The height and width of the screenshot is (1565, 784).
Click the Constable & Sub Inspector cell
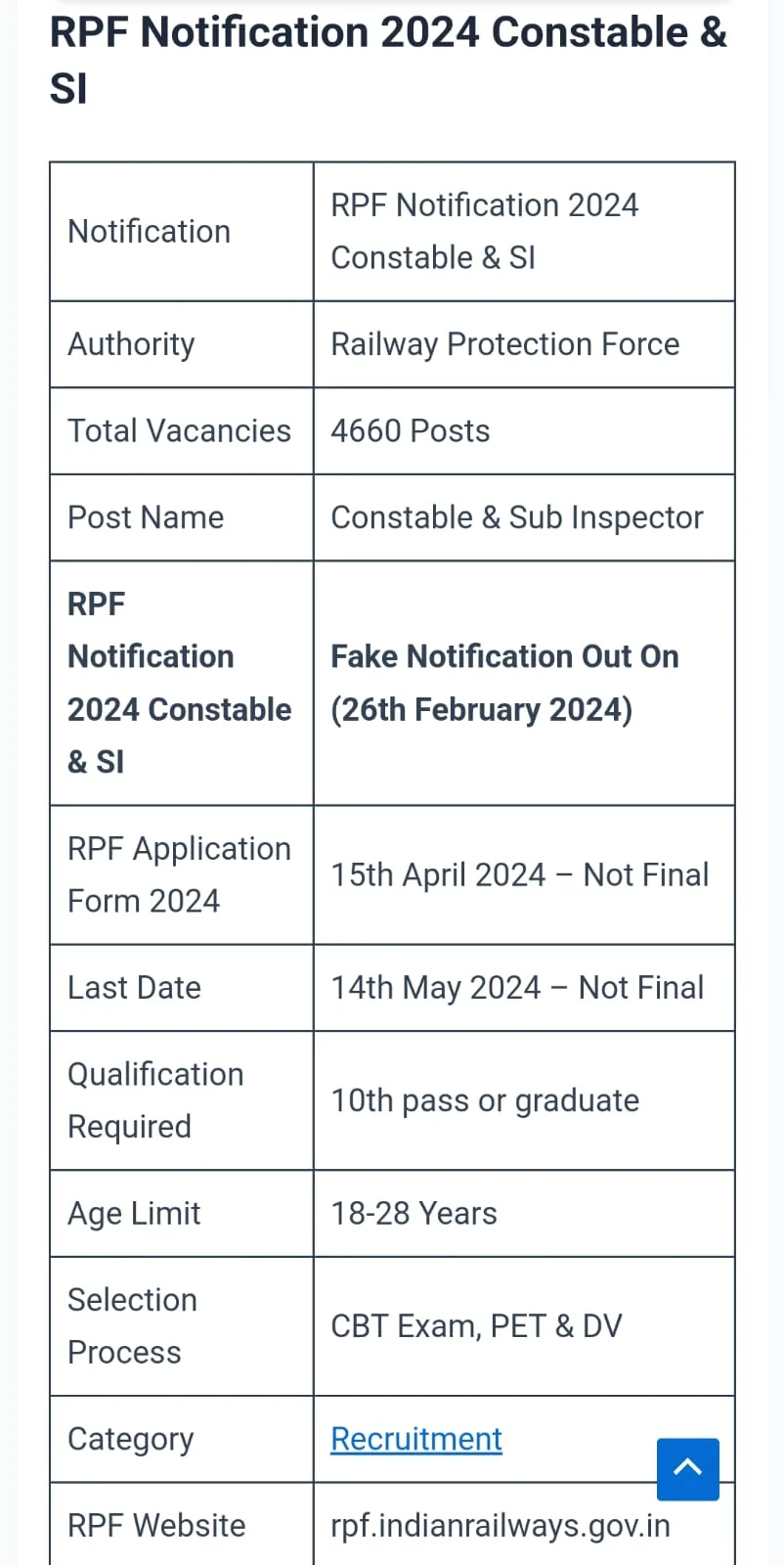pyautogui.click(x=517, y=517)
